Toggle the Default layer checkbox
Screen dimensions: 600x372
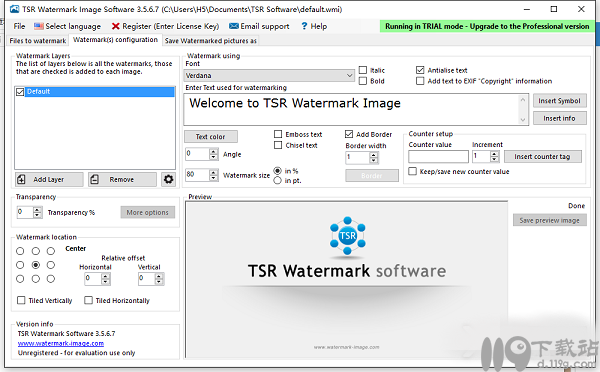click(20, 91)
